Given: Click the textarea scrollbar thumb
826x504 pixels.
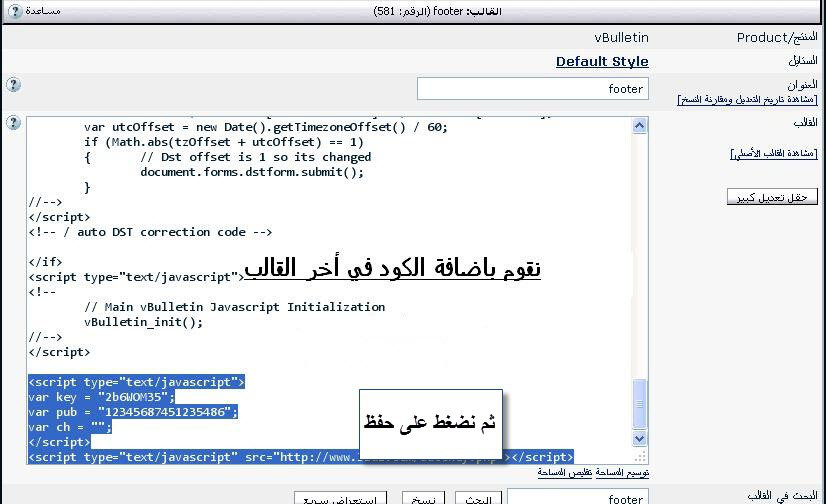Looking at the screenshot, I should pyautogui.click(x=640, y=404).
